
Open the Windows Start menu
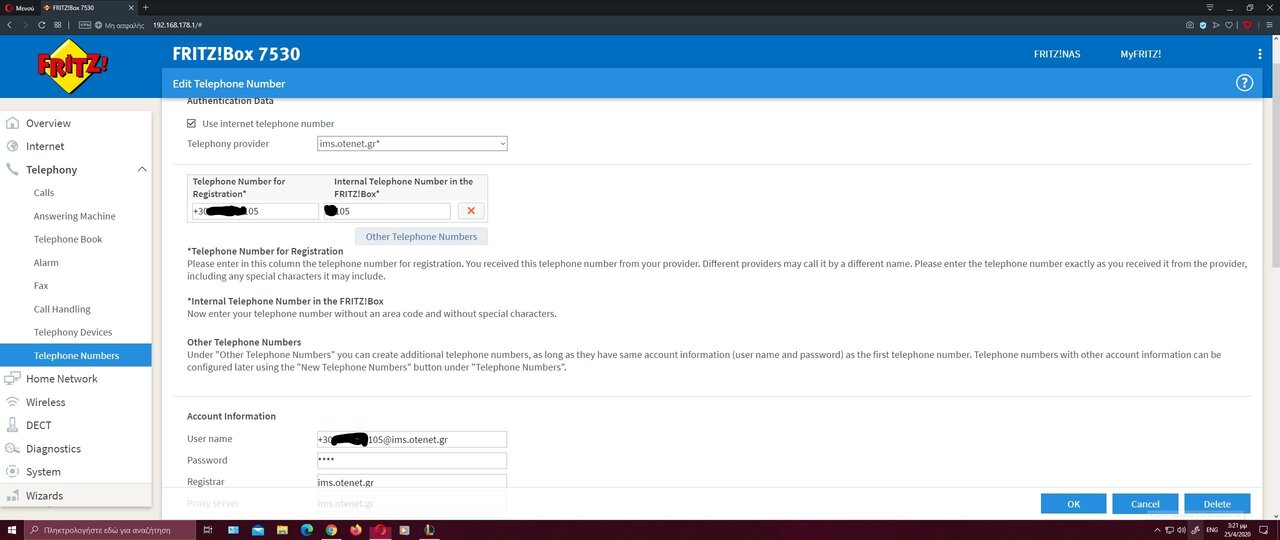[10, 530]
